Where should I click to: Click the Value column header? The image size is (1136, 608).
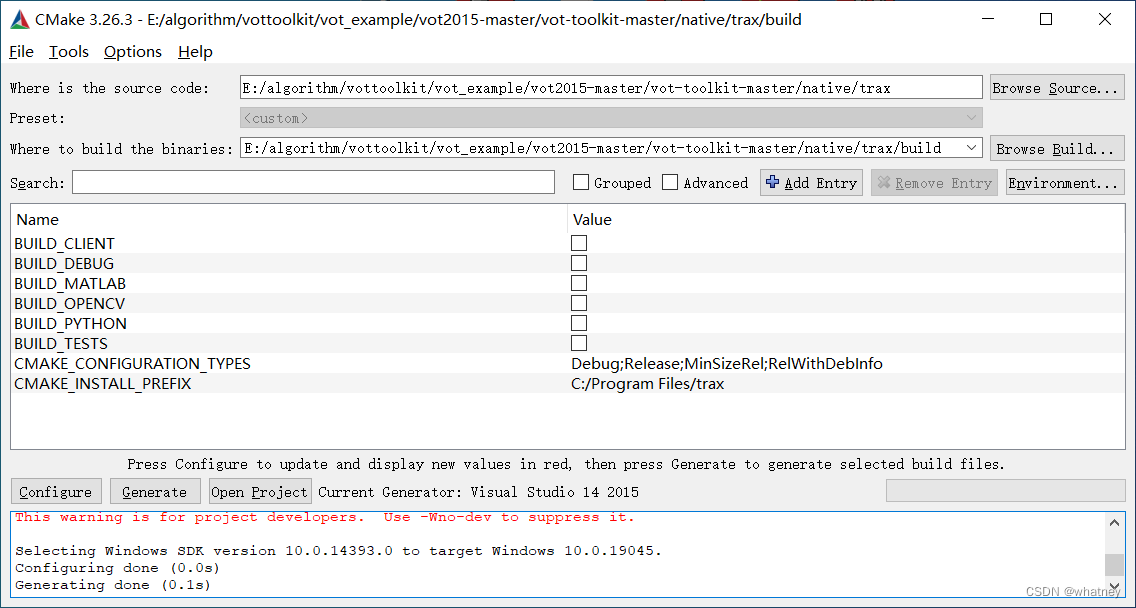pos(592,220)
